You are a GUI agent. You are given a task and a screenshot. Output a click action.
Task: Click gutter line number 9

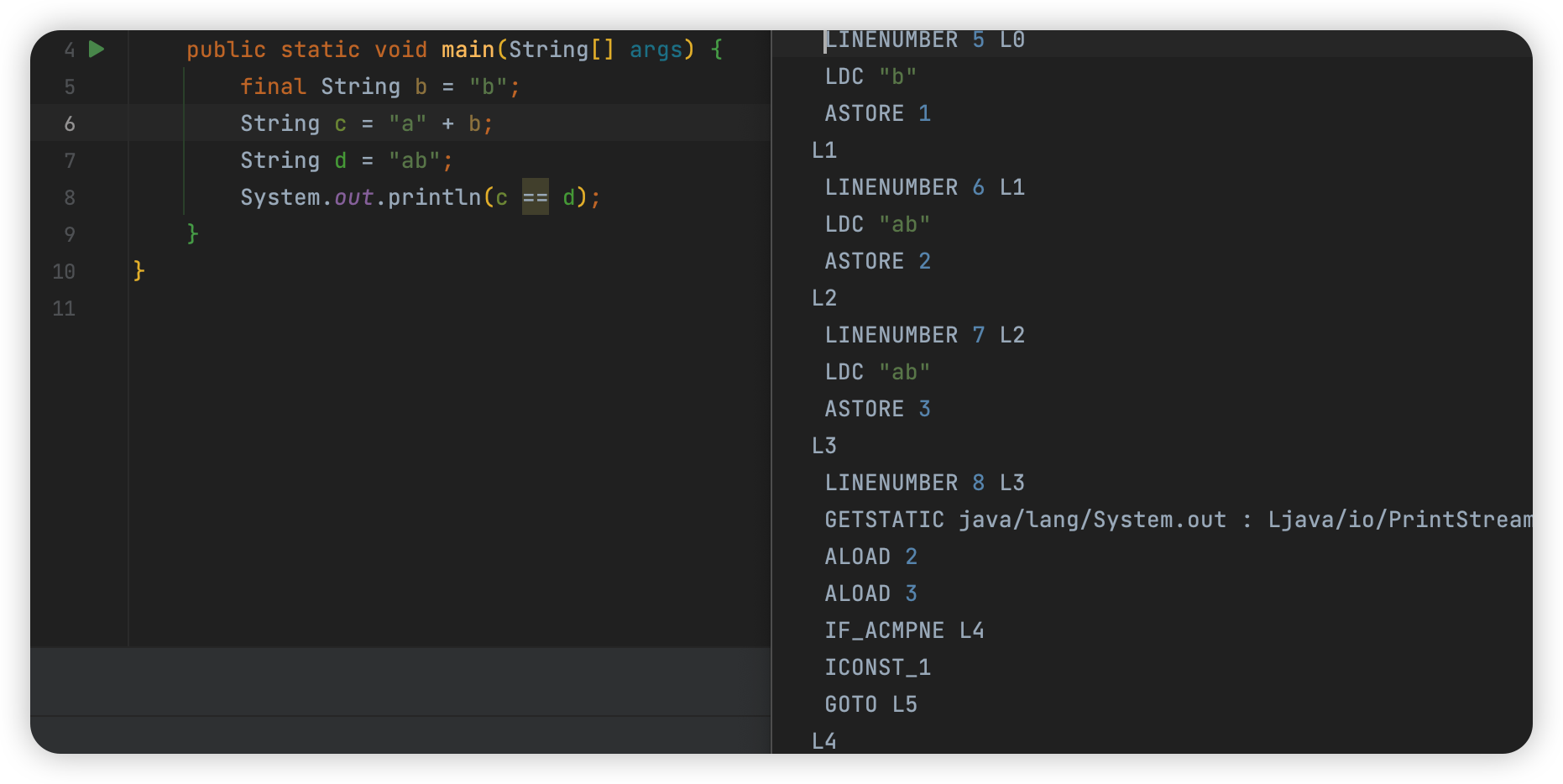click(70, 235)
